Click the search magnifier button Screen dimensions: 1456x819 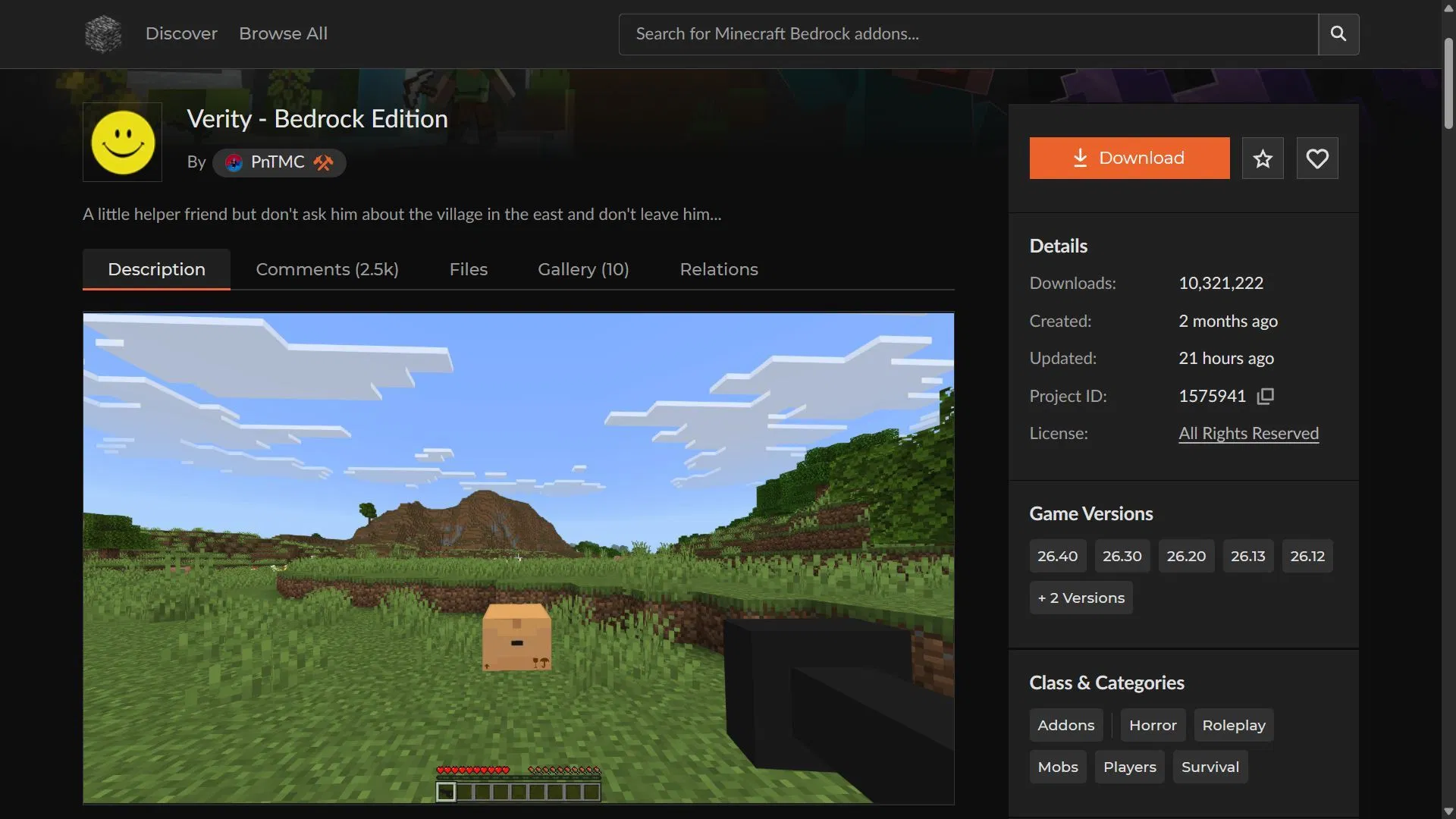1338,34
